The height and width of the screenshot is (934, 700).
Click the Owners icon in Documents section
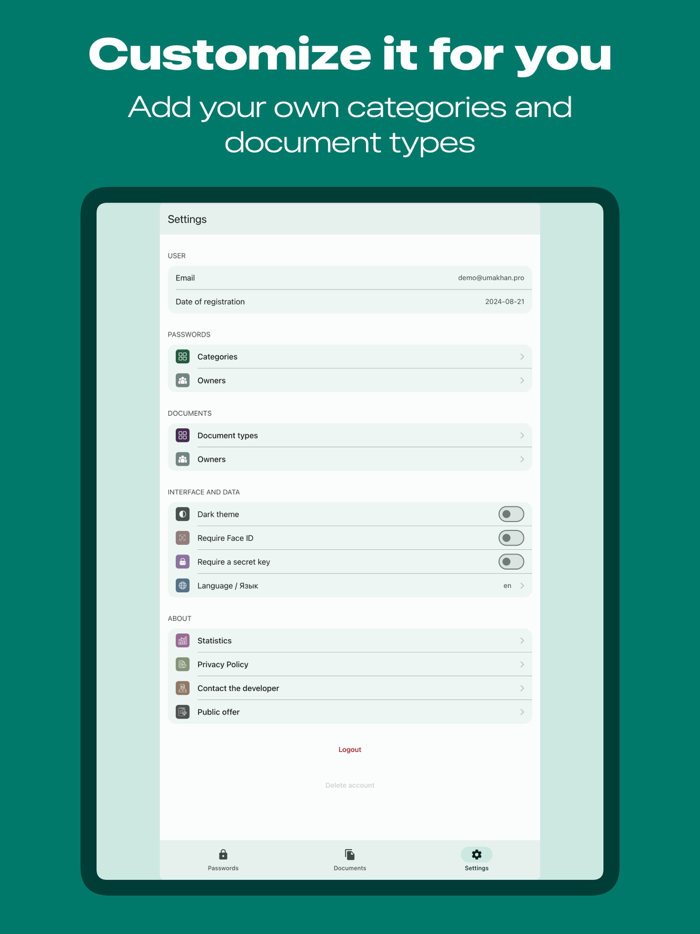(182, 459)
